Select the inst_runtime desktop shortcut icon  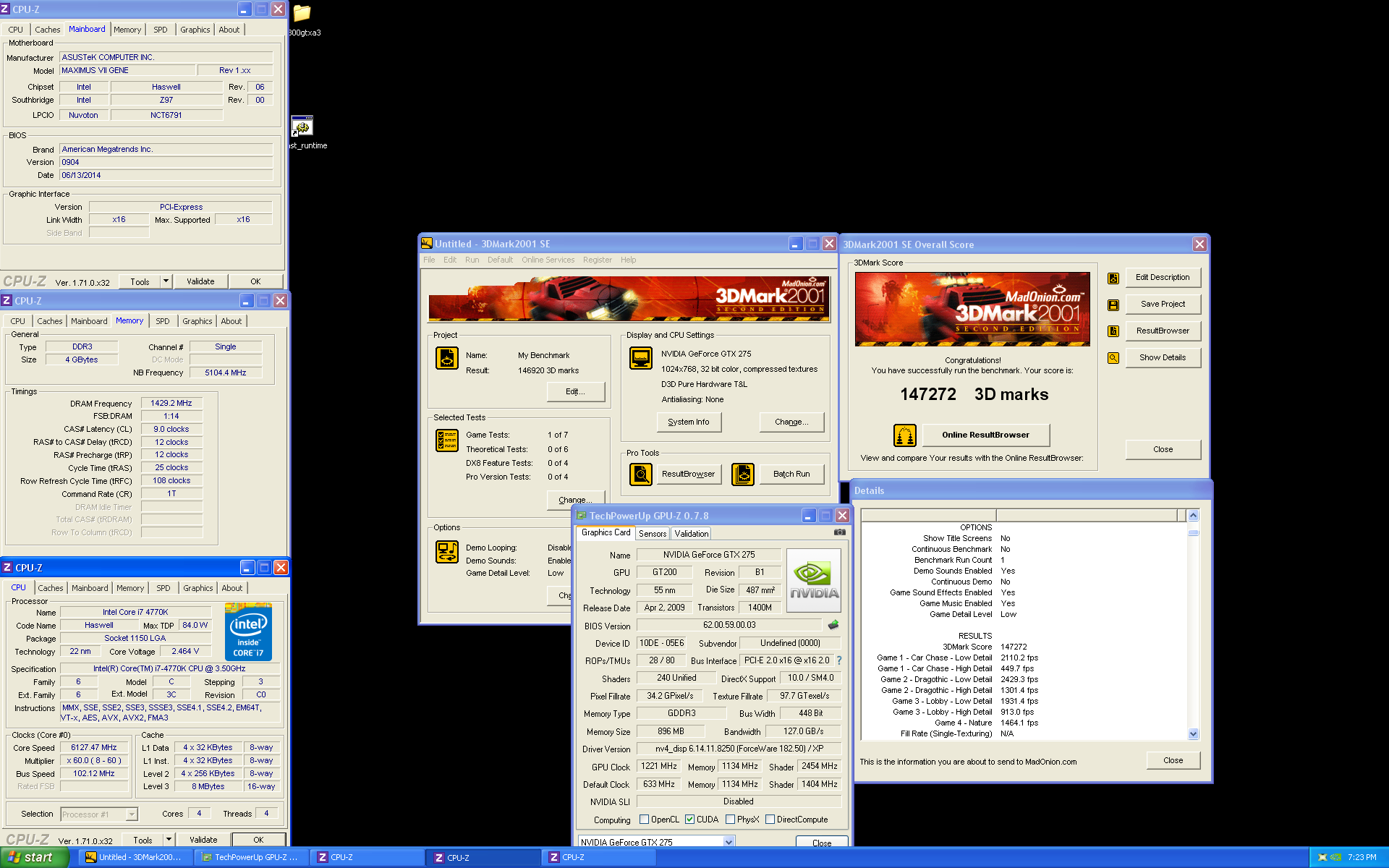(302, 127)
